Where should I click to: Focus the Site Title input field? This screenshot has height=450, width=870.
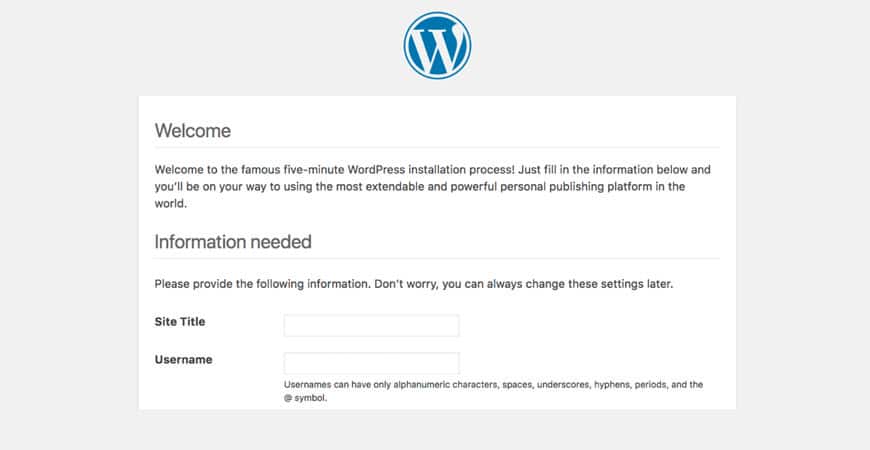[371, 325]
